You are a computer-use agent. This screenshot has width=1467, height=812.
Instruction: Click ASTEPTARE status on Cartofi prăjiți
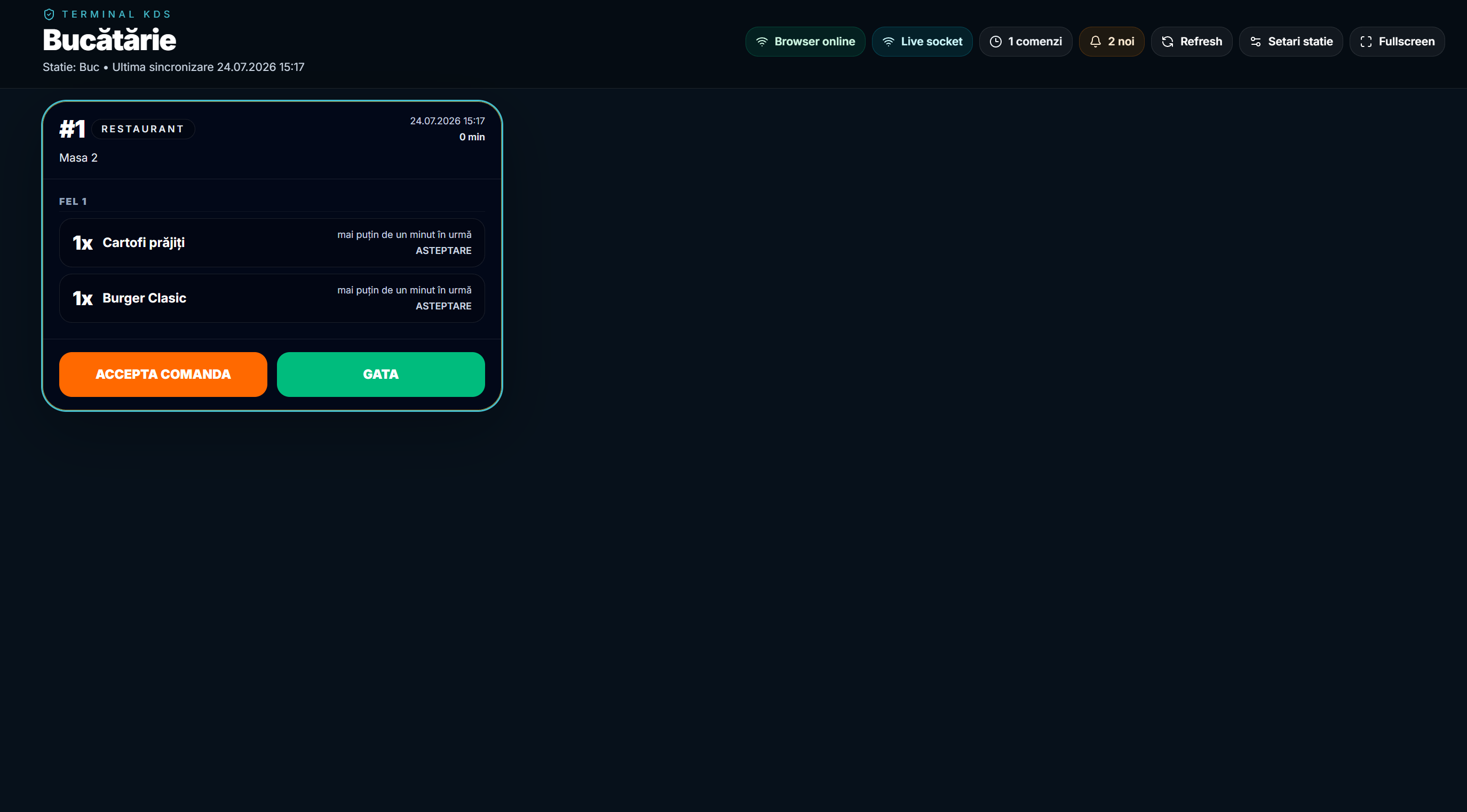[x=443, y=251]
